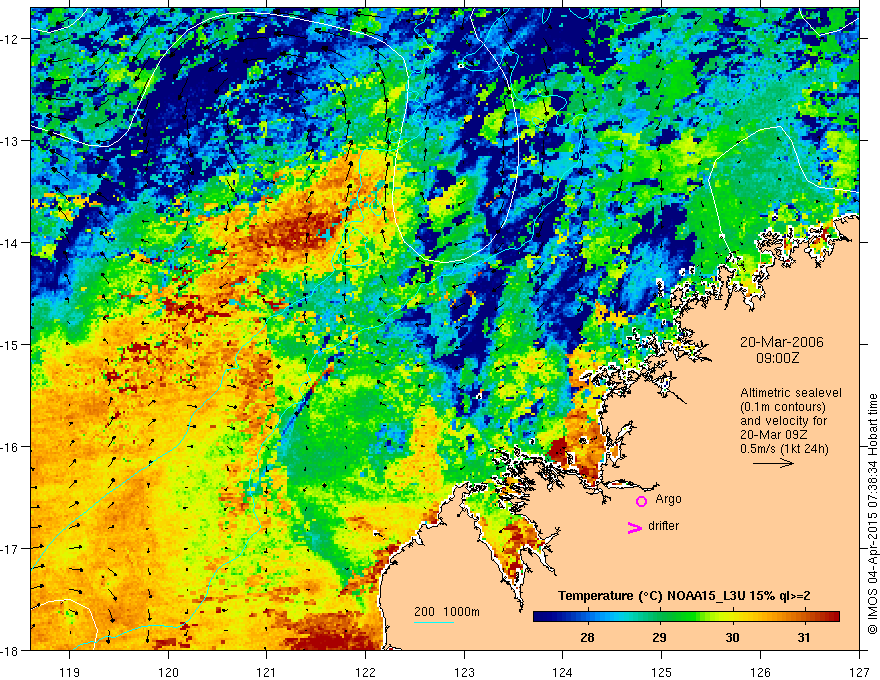Click the '0.5m/s (1kt 24h)' scale text

[784, 449]
